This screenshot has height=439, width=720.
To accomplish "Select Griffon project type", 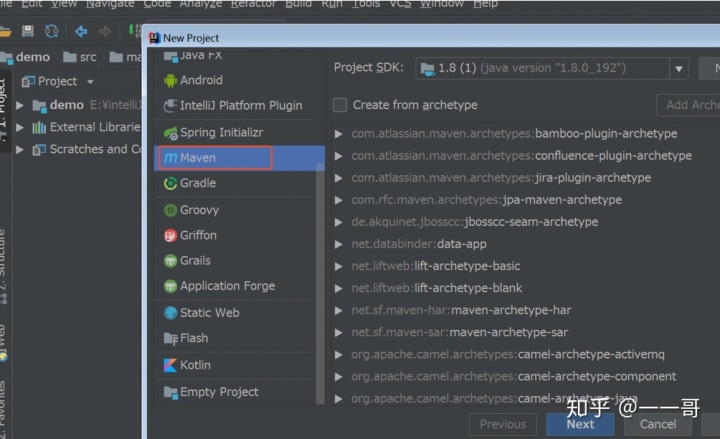I will click(190, 236).
